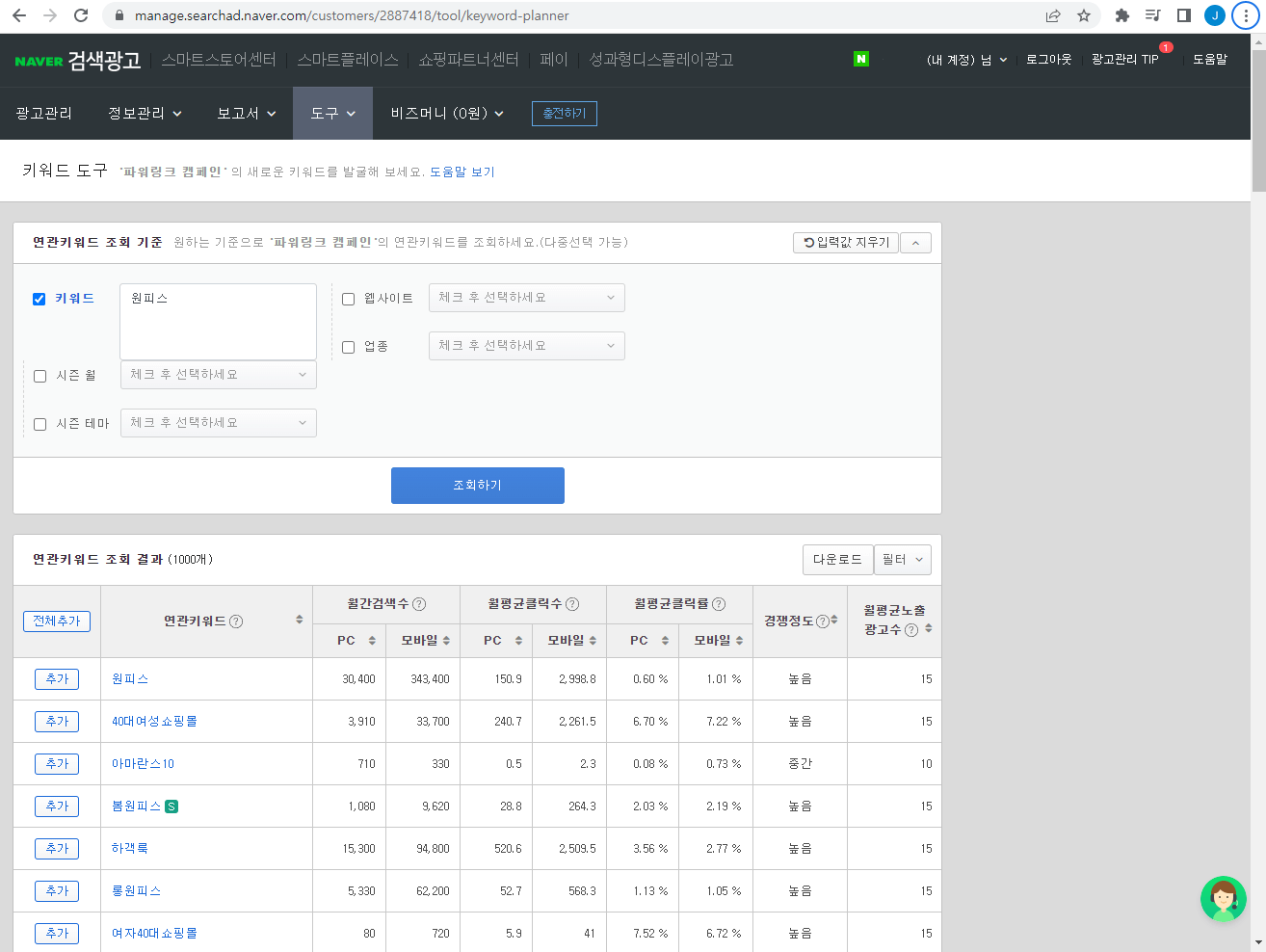Click the 조회하기 button
Image resolution: width=1266 pixels, height=952 pixels.
(x=478, y=486)
